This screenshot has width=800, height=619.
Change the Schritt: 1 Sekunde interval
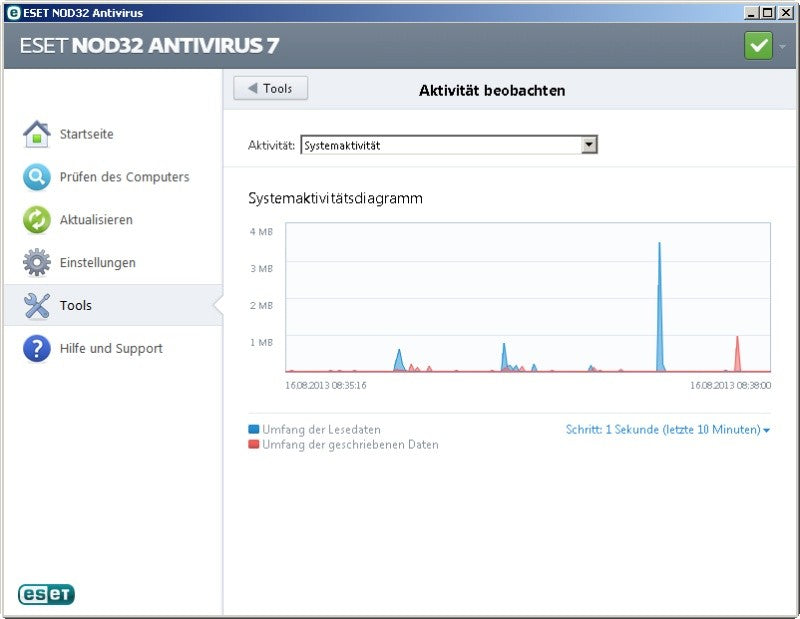[x=667, y=430]
